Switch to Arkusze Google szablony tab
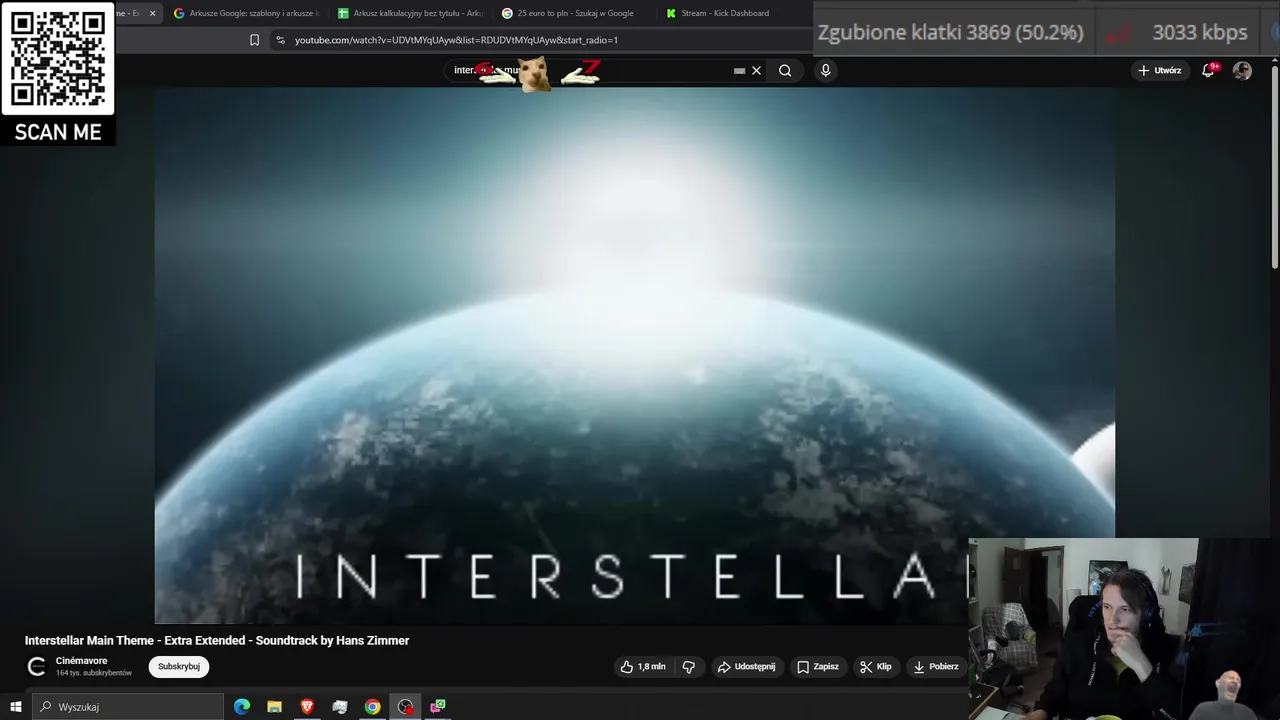This screenshot has width=1280, height=720. (x=245, y=13)
